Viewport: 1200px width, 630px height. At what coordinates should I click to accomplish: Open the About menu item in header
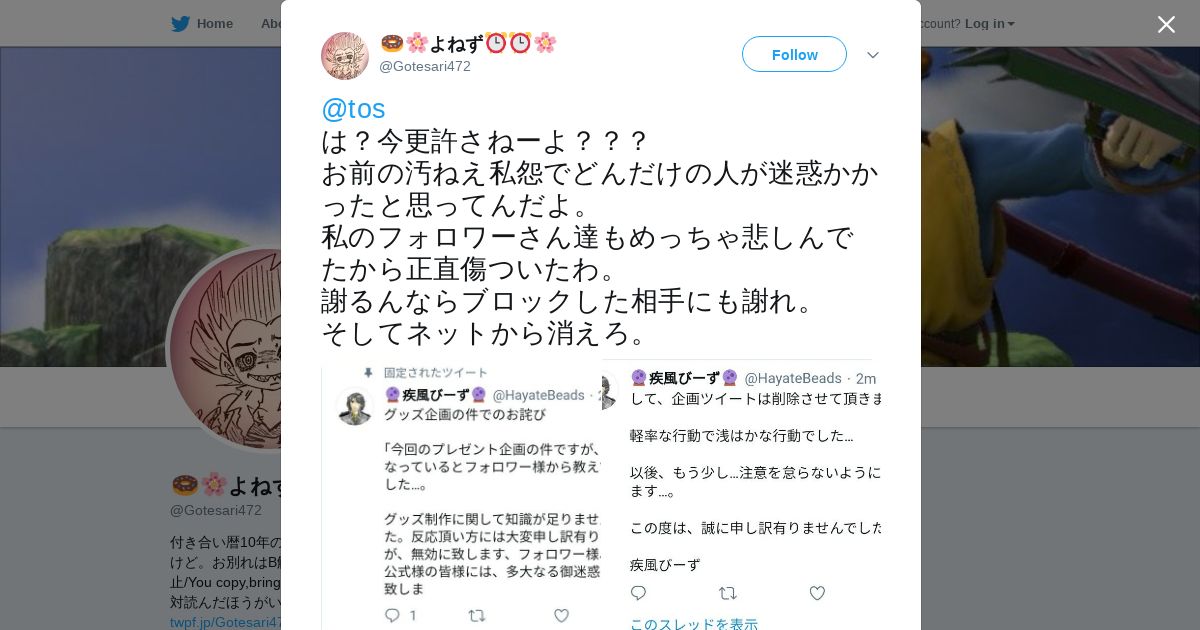271,23
